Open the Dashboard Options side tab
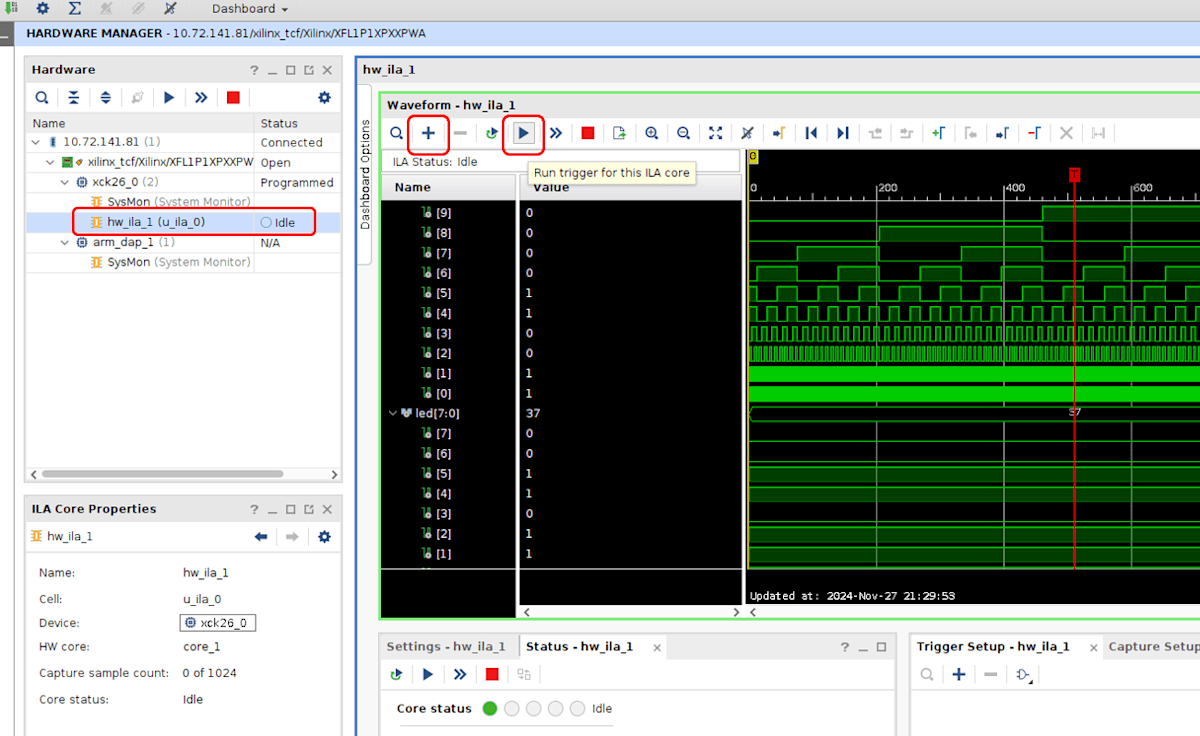Image resolution: width=1200 pixels, height=736 pixels. 365,175
